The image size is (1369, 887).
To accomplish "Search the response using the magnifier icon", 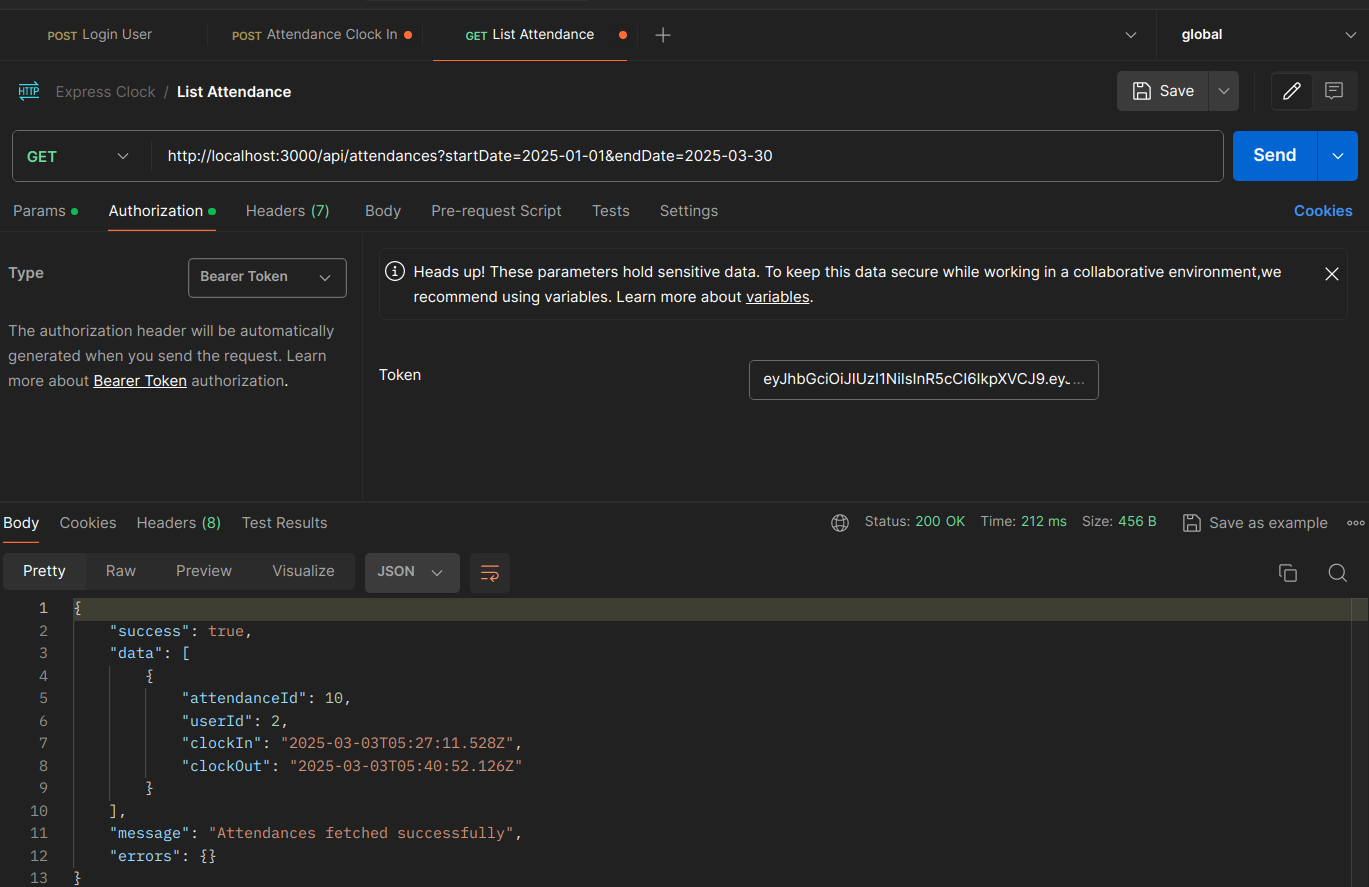I will 1337,573.
